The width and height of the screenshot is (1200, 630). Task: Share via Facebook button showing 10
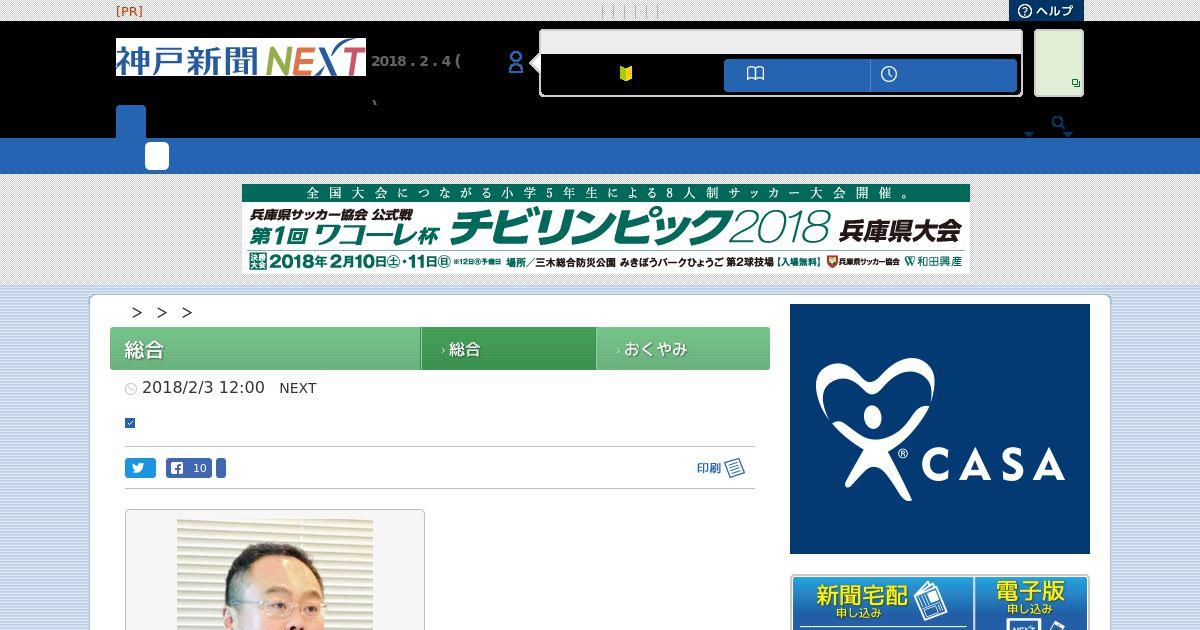pos(189,468)
